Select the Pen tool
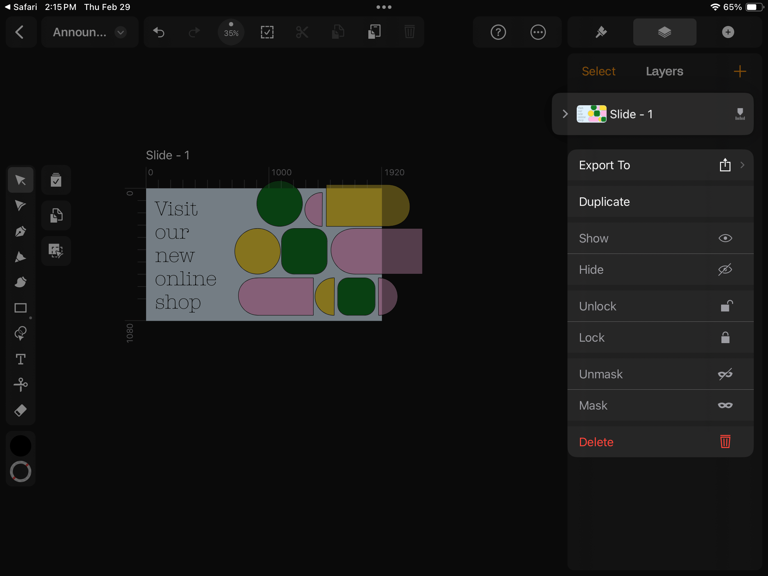768x576 pixels. pyautogui.click(x=21, y=231)
